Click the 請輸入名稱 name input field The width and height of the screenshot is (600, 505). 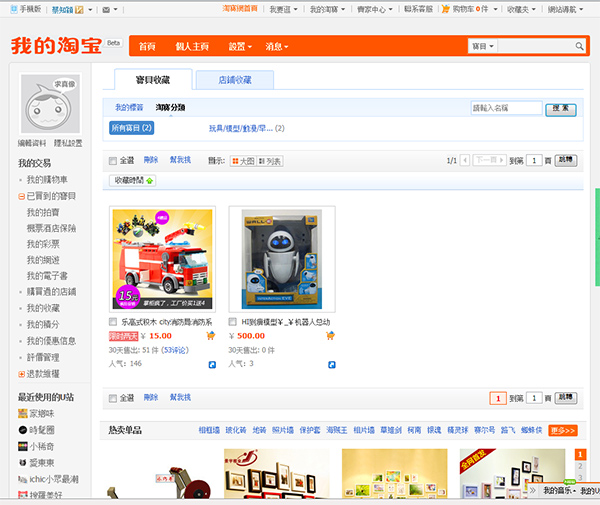coord(507,108)
